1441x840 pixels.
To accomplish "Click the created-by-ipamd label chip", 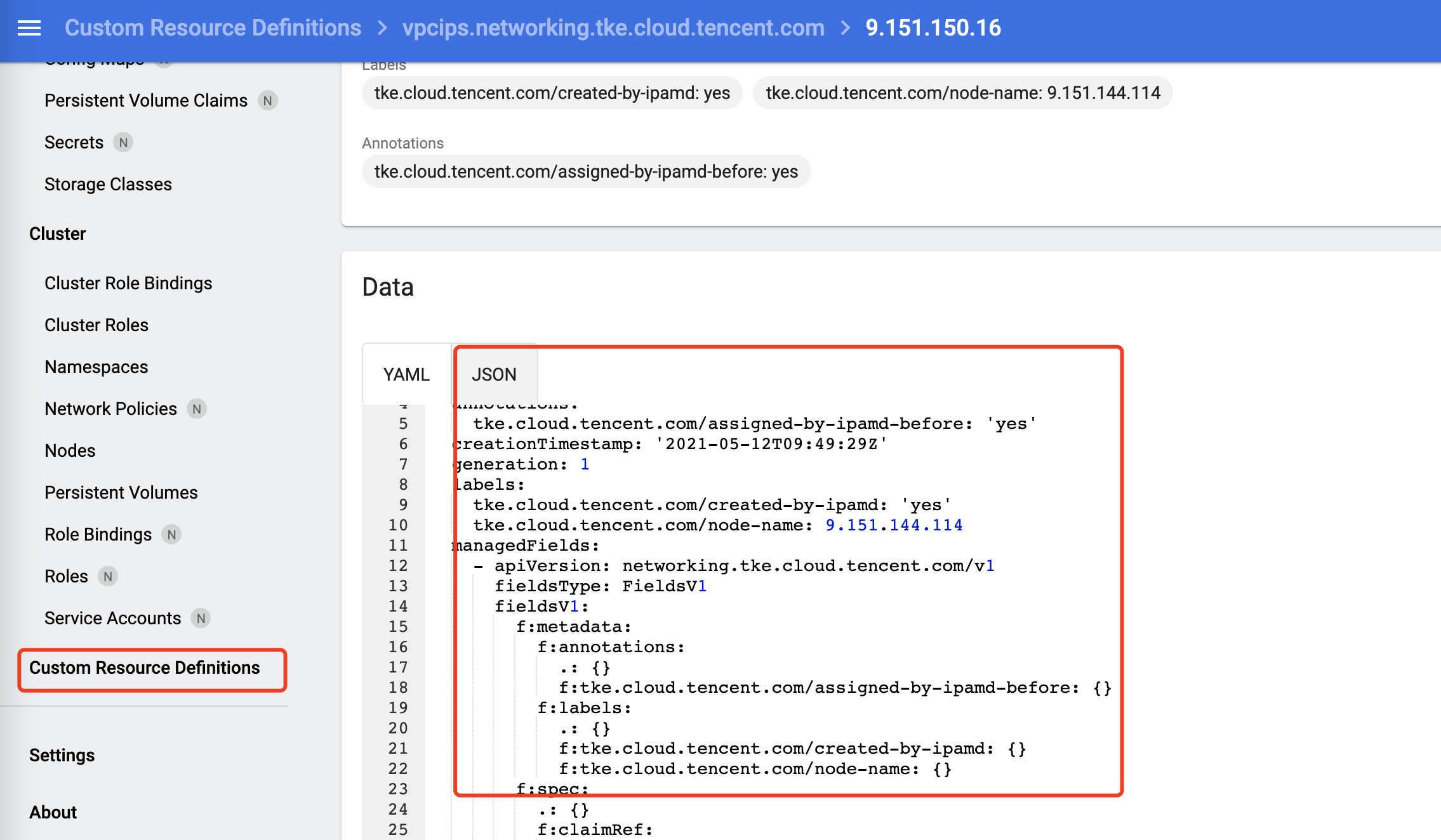I will 551,93.
